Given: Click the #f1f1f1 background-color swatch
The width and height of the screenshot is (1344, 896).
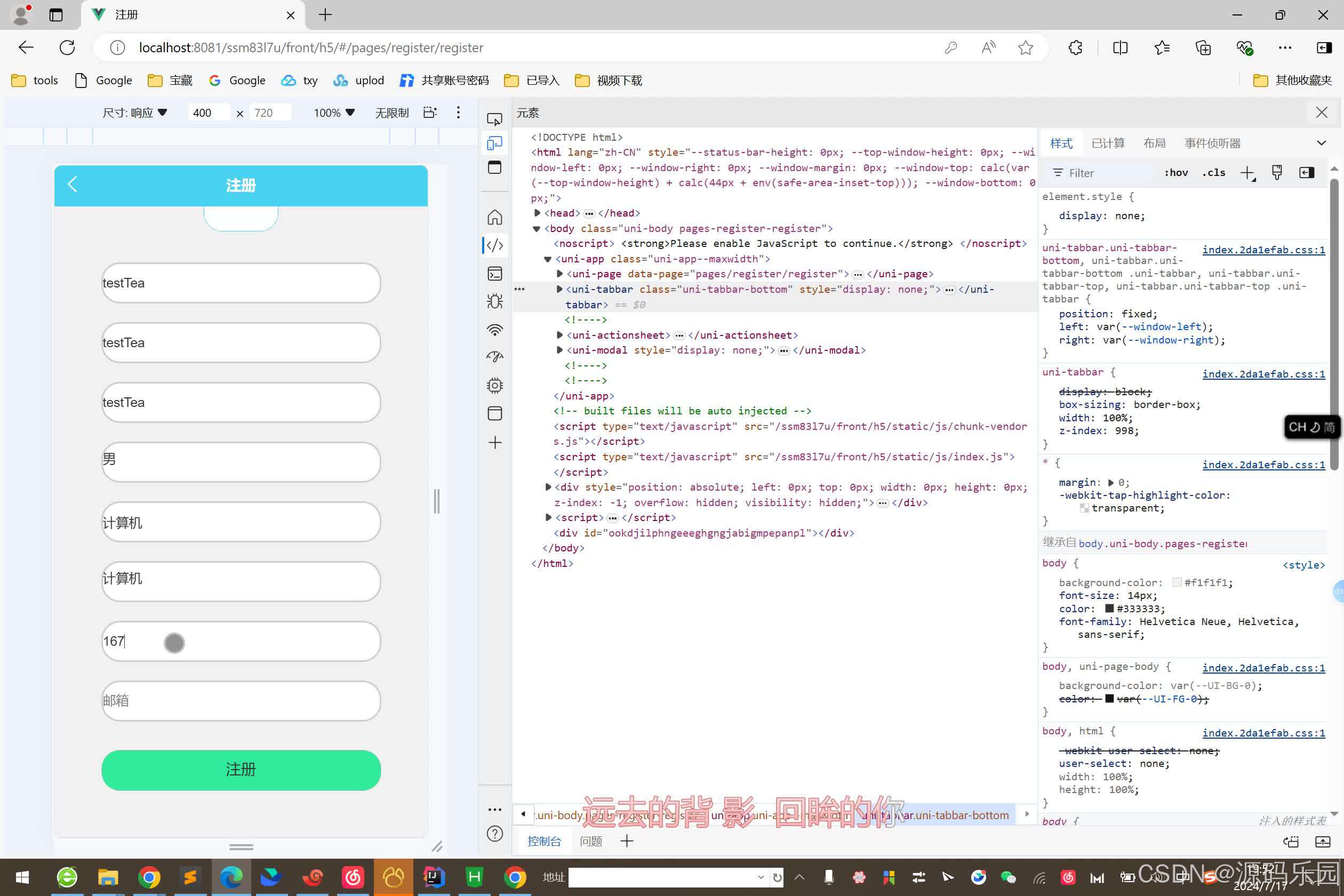Looking at the screenshot, I should tap(1177, 582).
